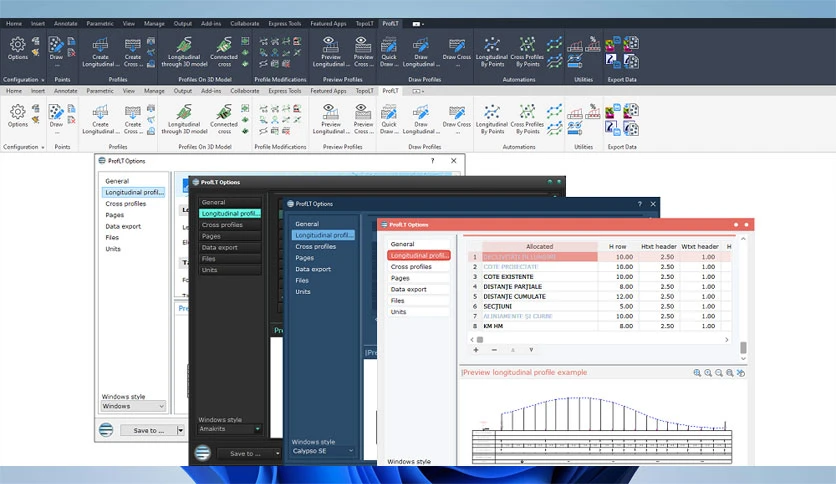Open Windows style dropdown showing Amakrits
836x484 pixels.
coord(230,429)
